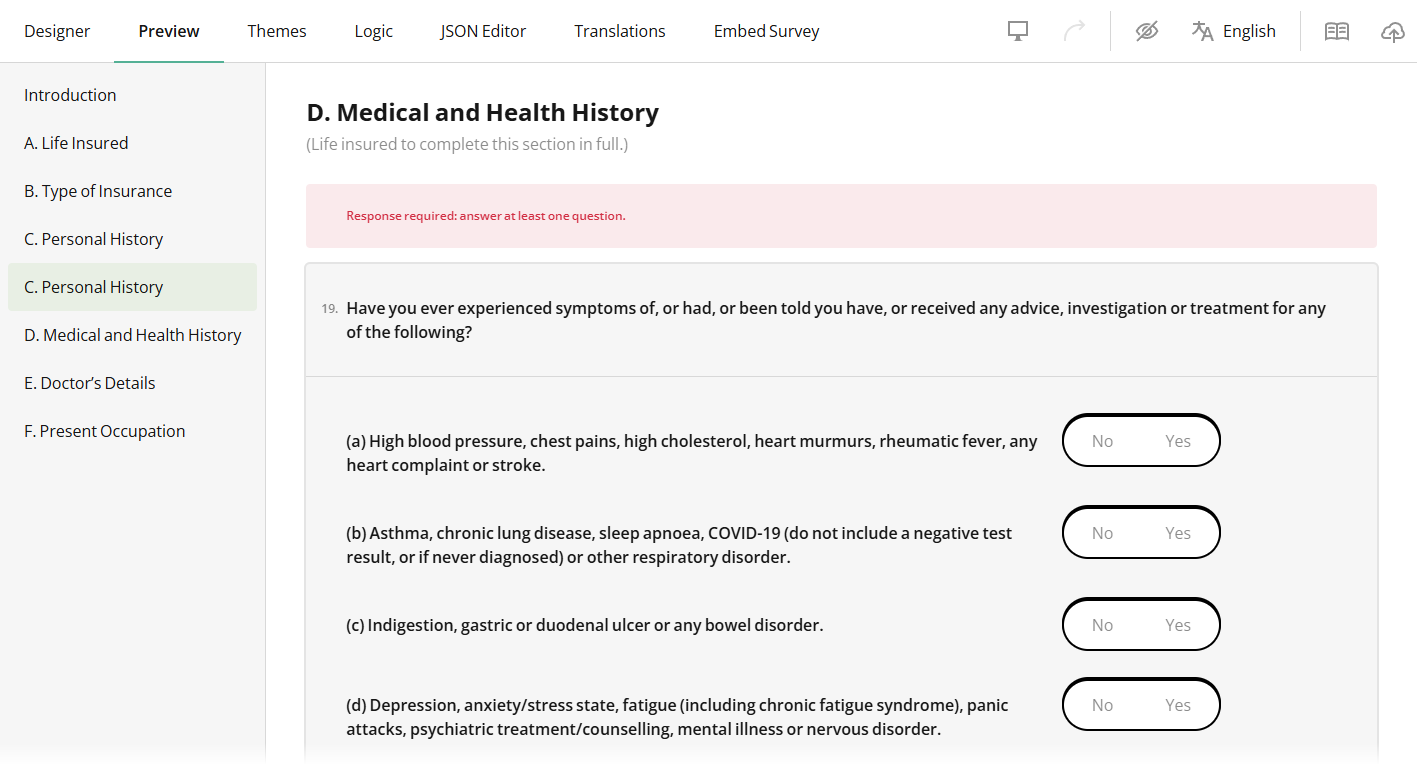The image size is (1417, 765).
Task: Go to B. Type of Insurance page
Action: click(98, 191)
